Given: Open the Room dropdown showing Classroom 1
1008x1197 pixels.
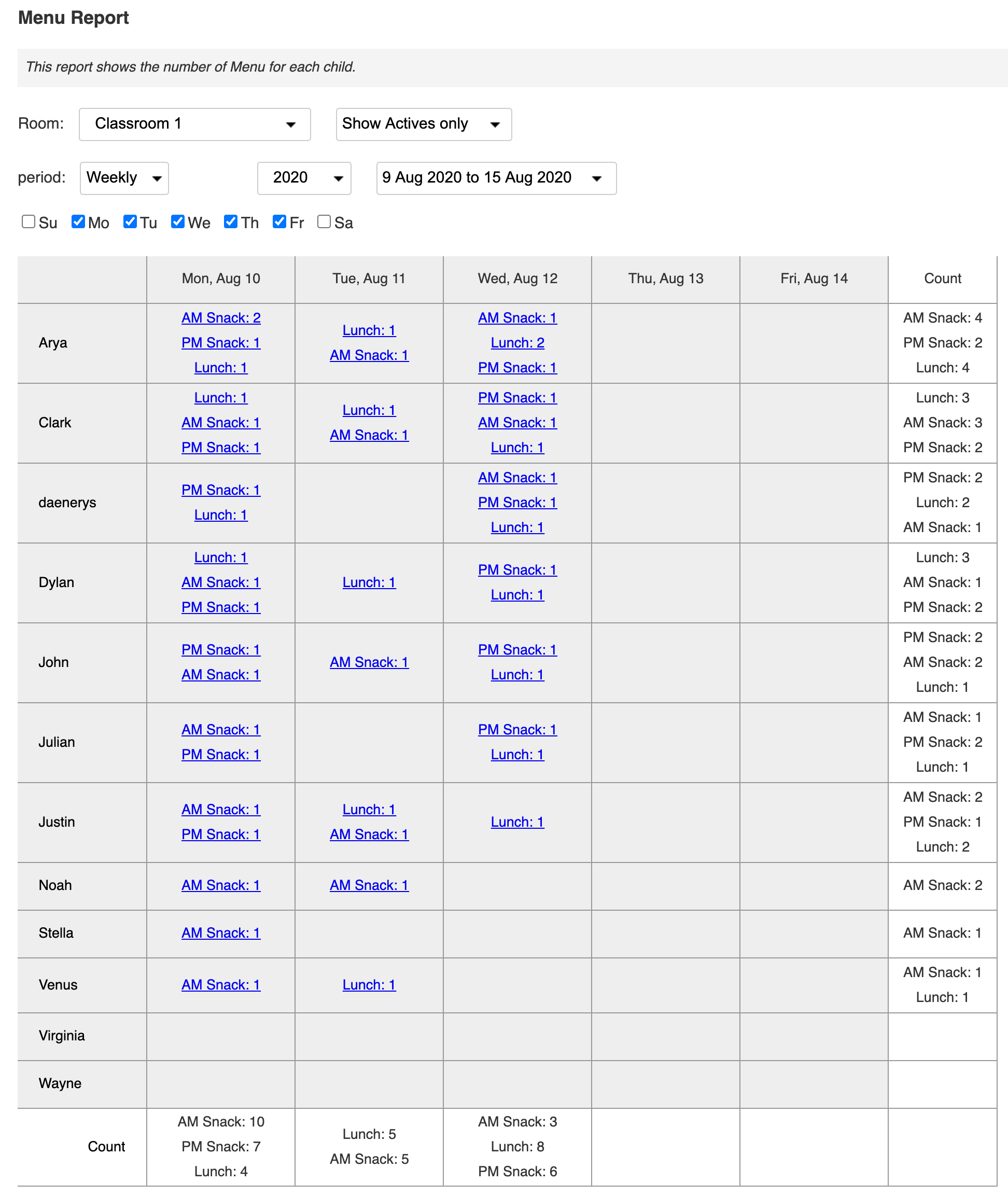Looking at the screenshot, I should [x=194, y=124].
